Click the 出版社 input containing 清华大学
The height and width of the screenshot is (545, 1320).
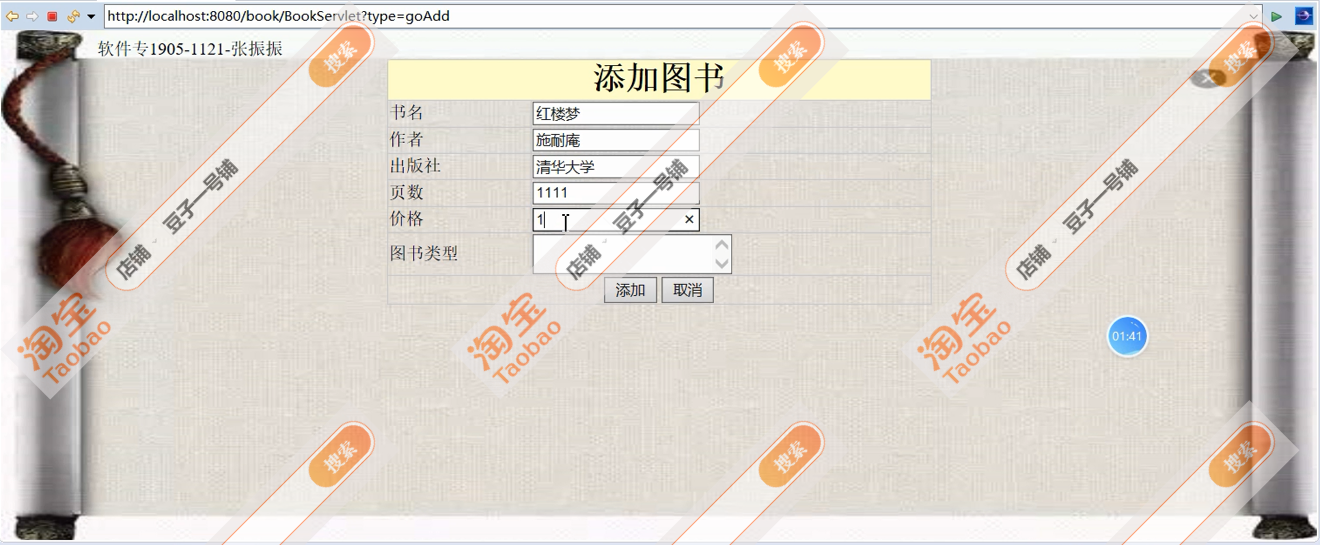[616, 167]
